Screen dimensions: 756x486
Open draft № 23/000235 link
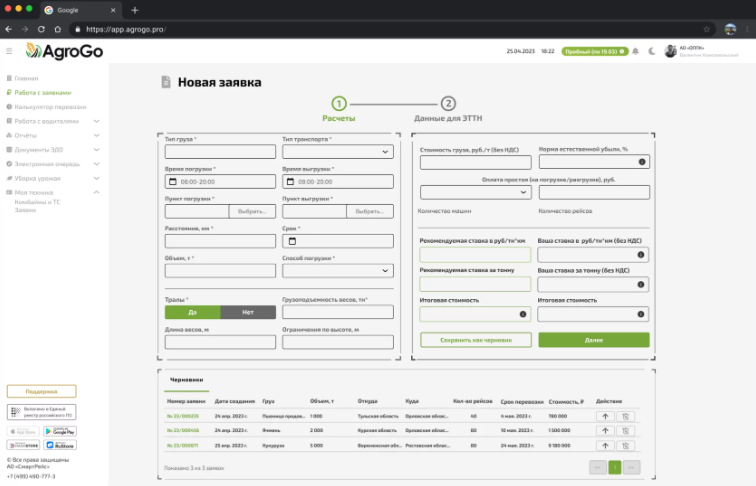tap(183, 416)
